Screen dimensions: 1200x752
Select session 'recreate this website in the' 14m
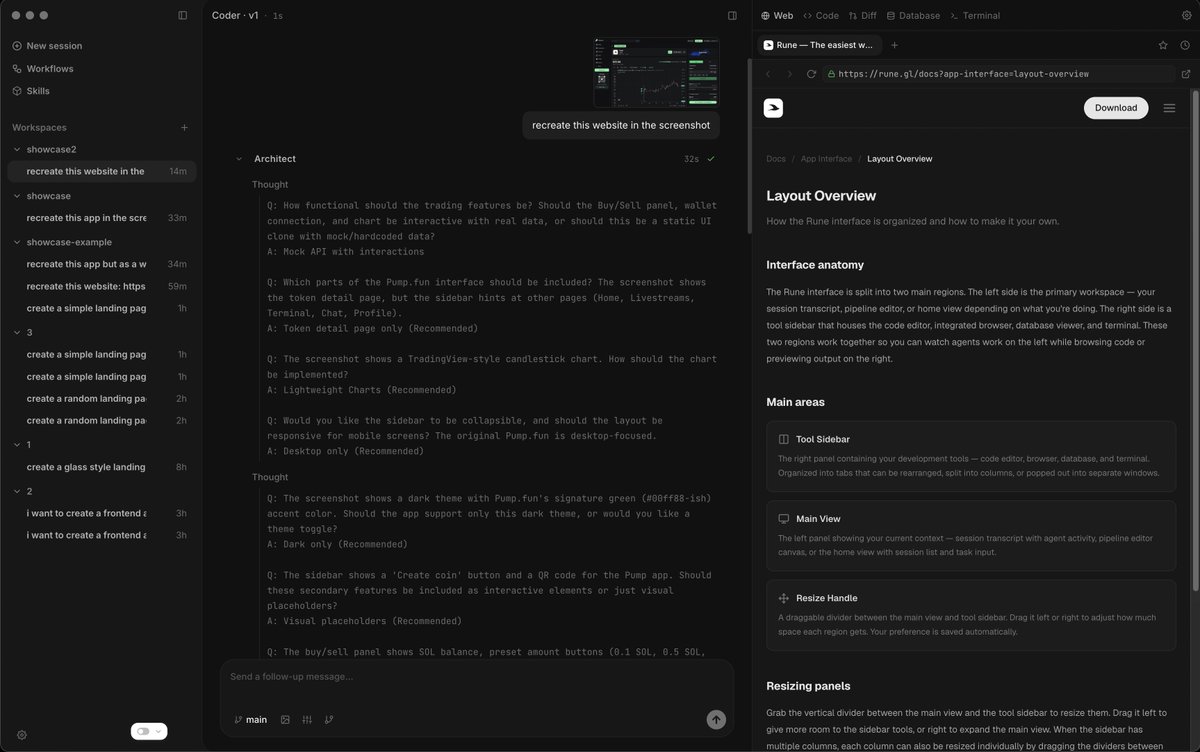102,172
